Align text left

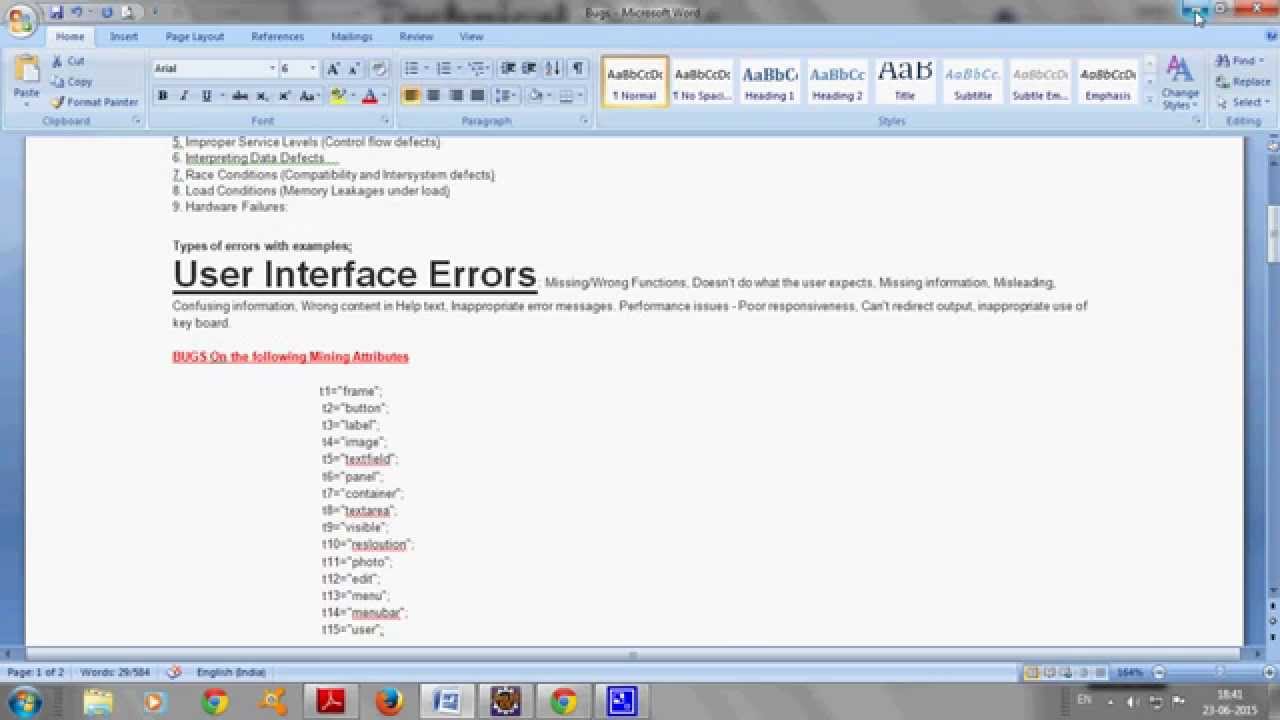click(x=411, y=96)
